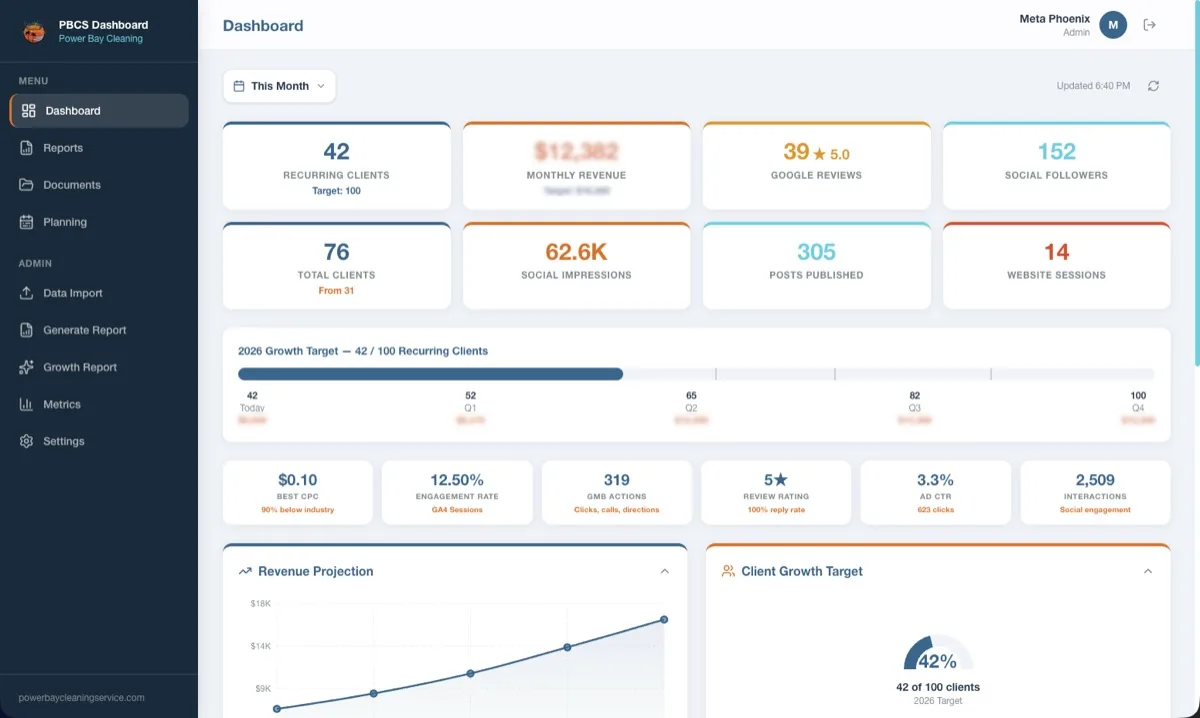Click the PBCS Dashboard logo icon

point(34,32)
